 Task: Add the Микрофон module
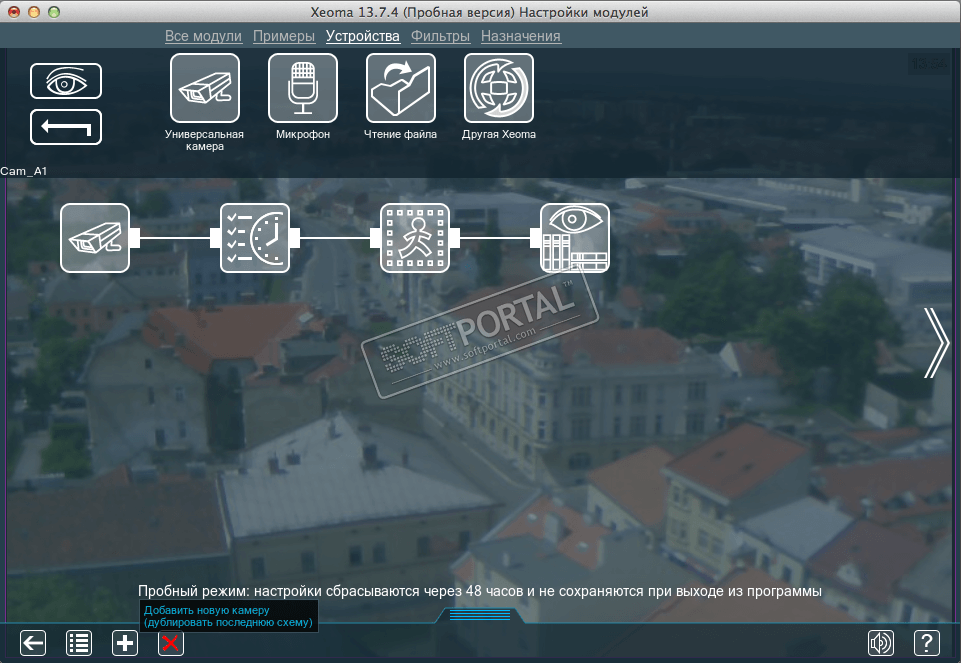pyautogui.click(x=303, y=88)
